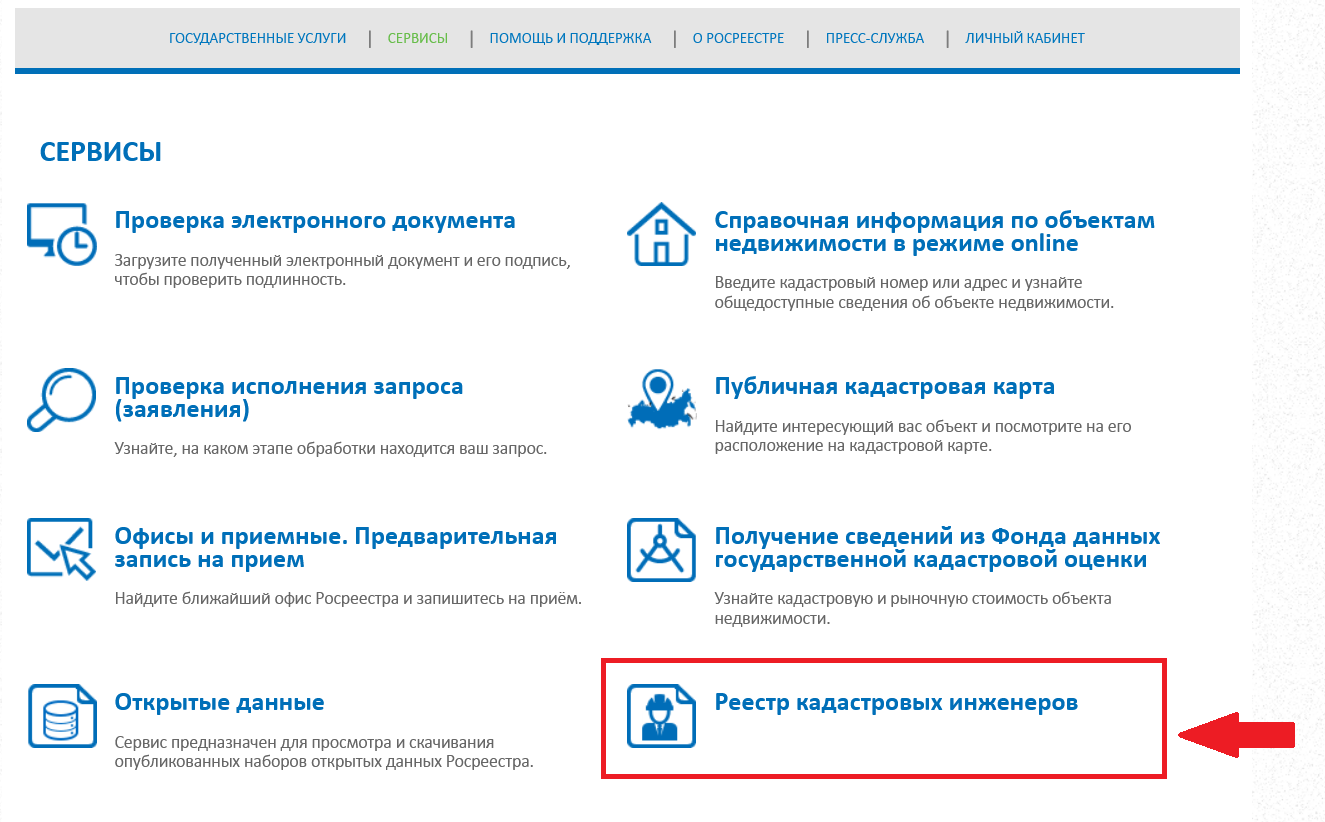Open Справочная информация по объектам недвижимости link

pos(935,232)
